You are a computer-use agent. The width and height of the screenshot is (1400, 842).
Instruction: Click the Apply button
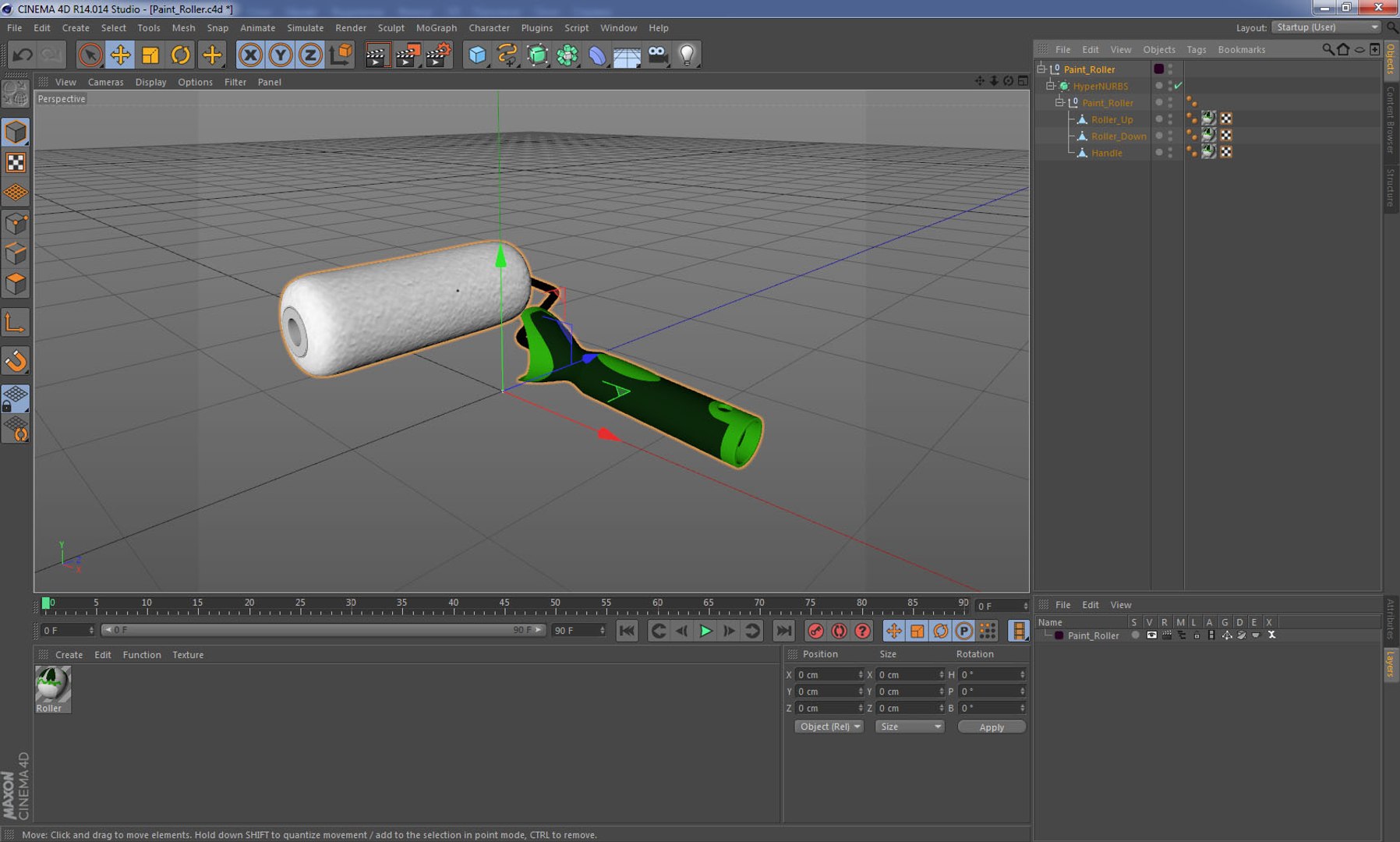(x=992, y=727)
